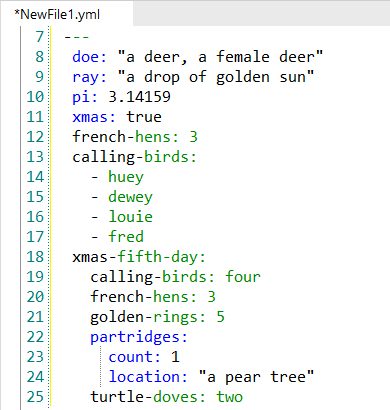Click the value 'true'
The height and width of the screenshot is (410, 390).
tap(144, 117)
